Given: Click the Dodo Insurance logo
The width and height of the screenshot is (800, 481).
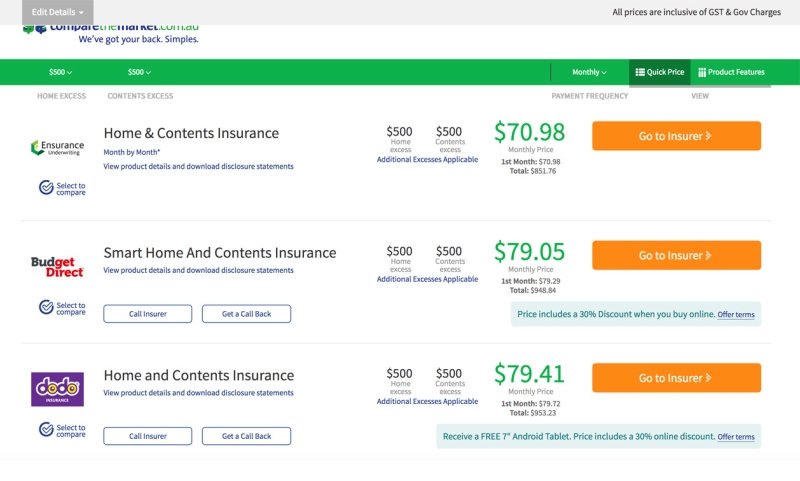Looking at the screenshot, I should [57, 389].
